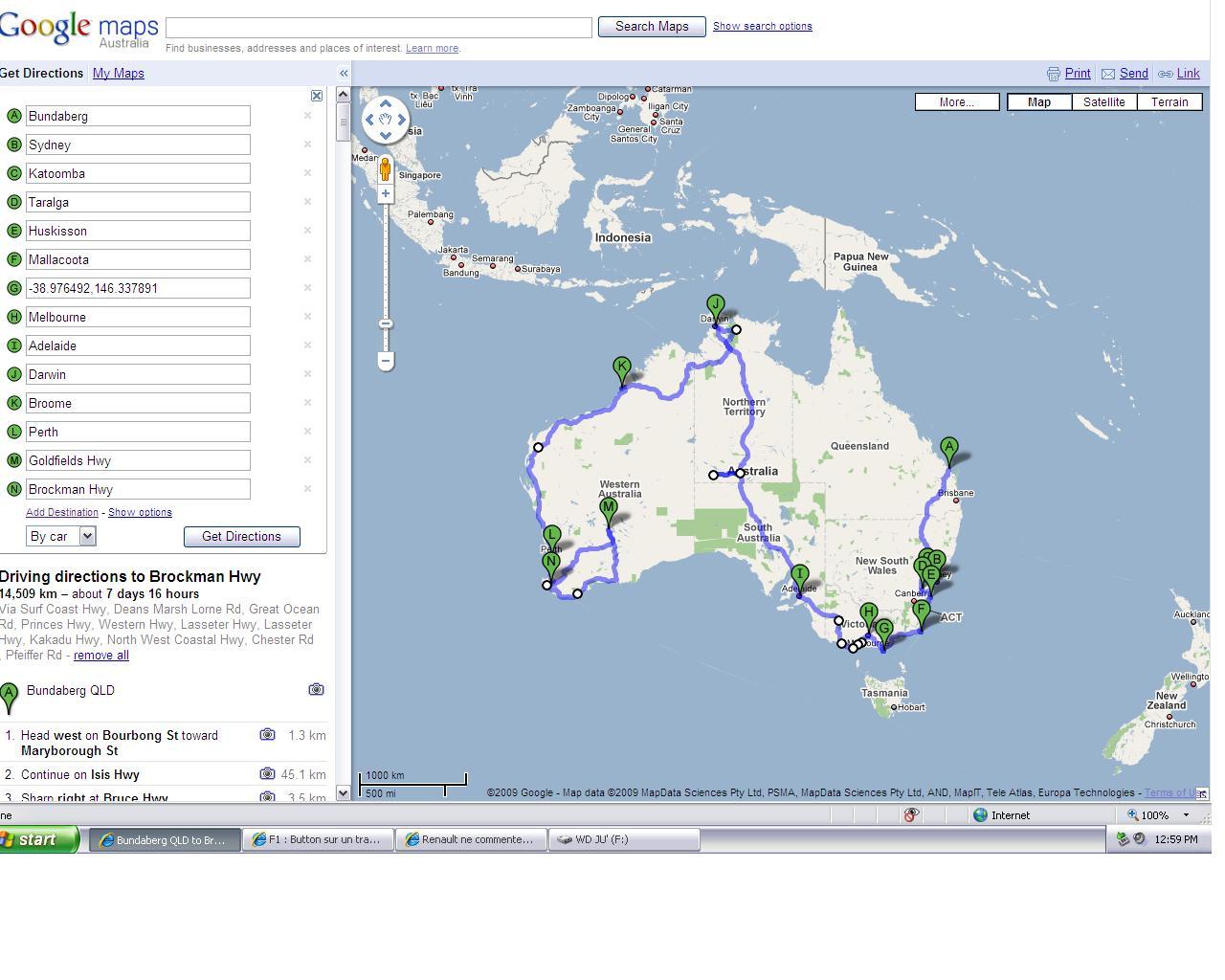1225x980 pixels.
Task: Open camera icon for step 1
Action: 267,735
